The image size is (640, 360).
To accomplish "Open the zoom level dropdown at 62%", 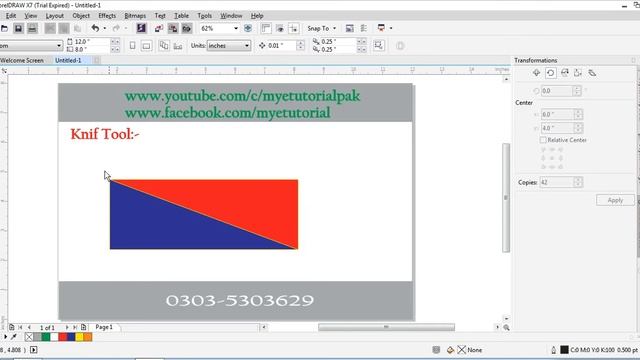I will tap(236, 28).
